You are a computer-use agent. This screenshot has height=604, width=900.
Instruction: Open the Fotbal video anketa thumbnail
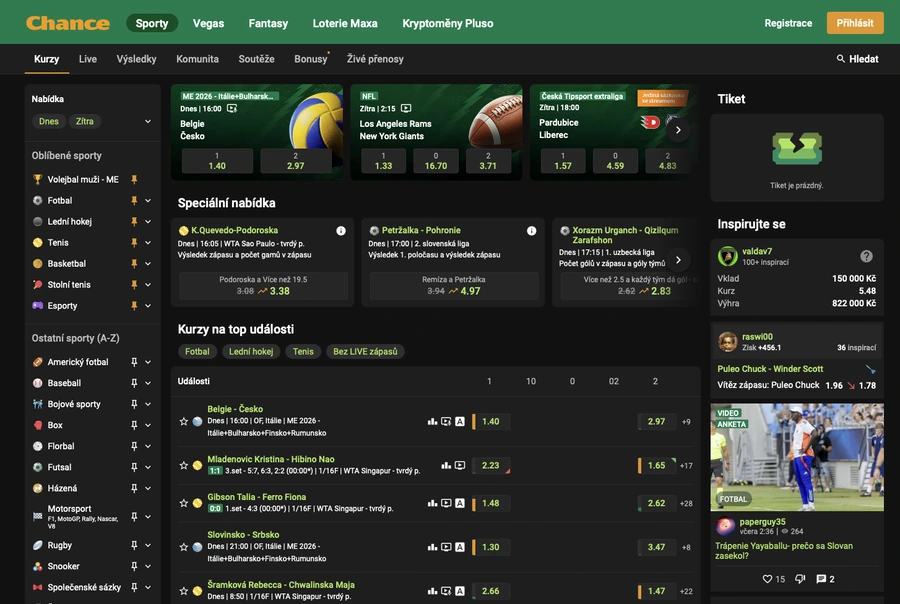[x=797, y=457]
